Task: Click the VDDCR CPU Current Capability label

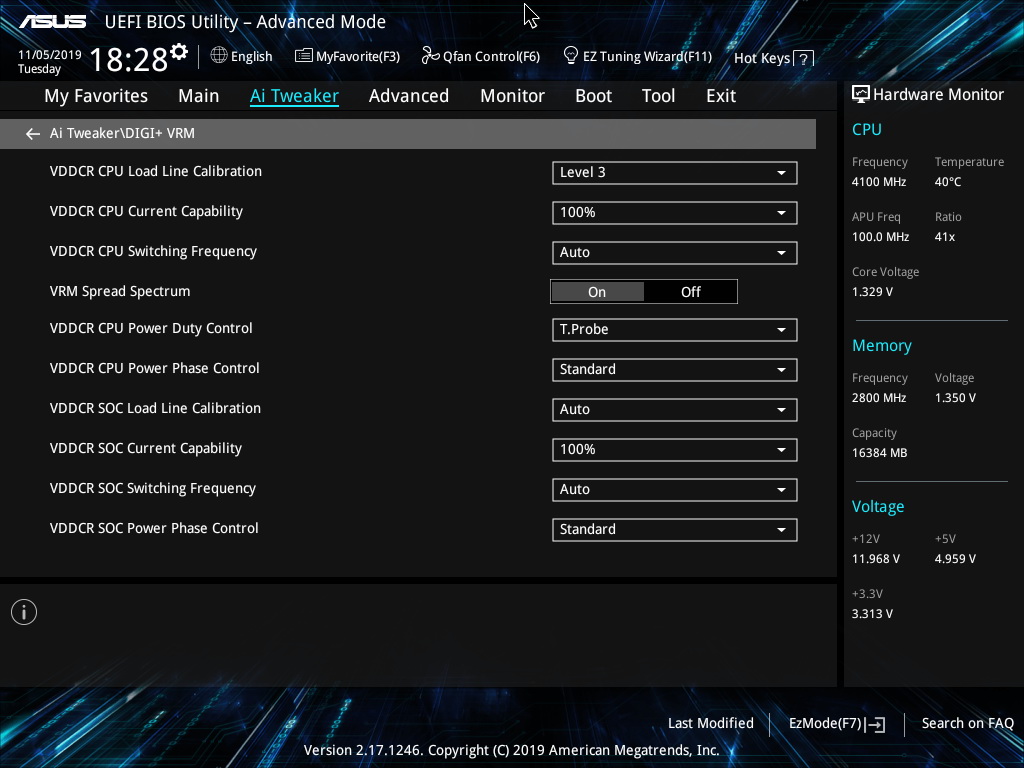Action: (x=146, y=212)
